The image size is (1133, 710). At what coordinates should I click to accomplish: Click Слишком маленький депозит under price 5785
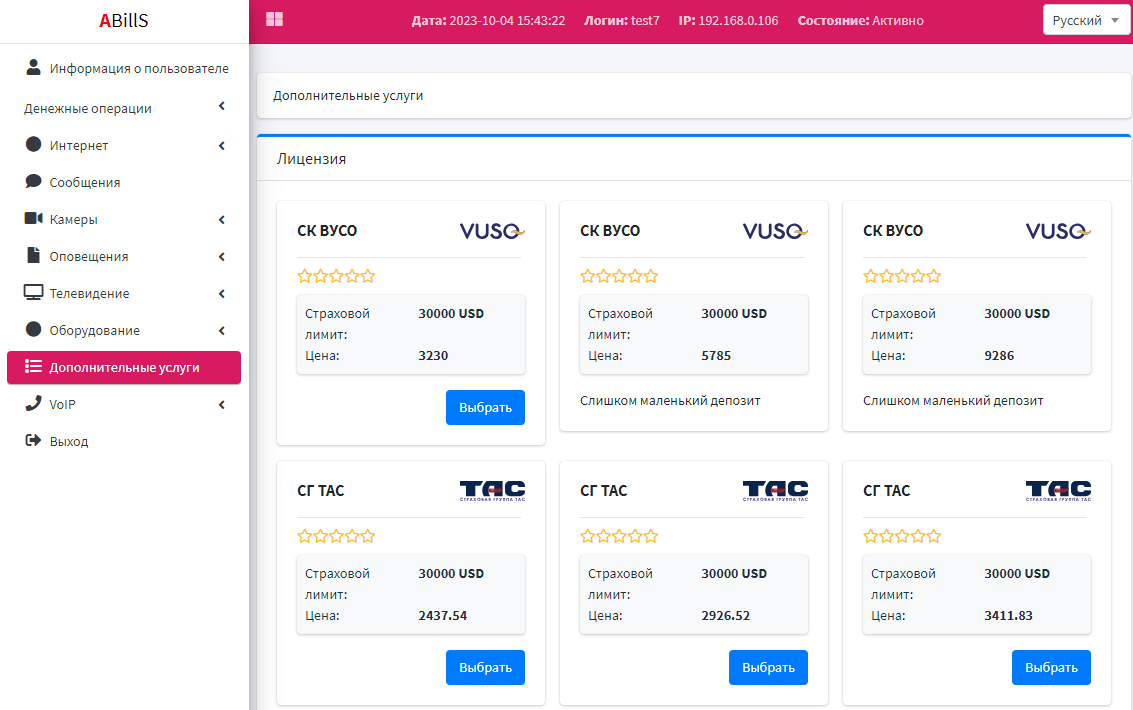point(670,400)
